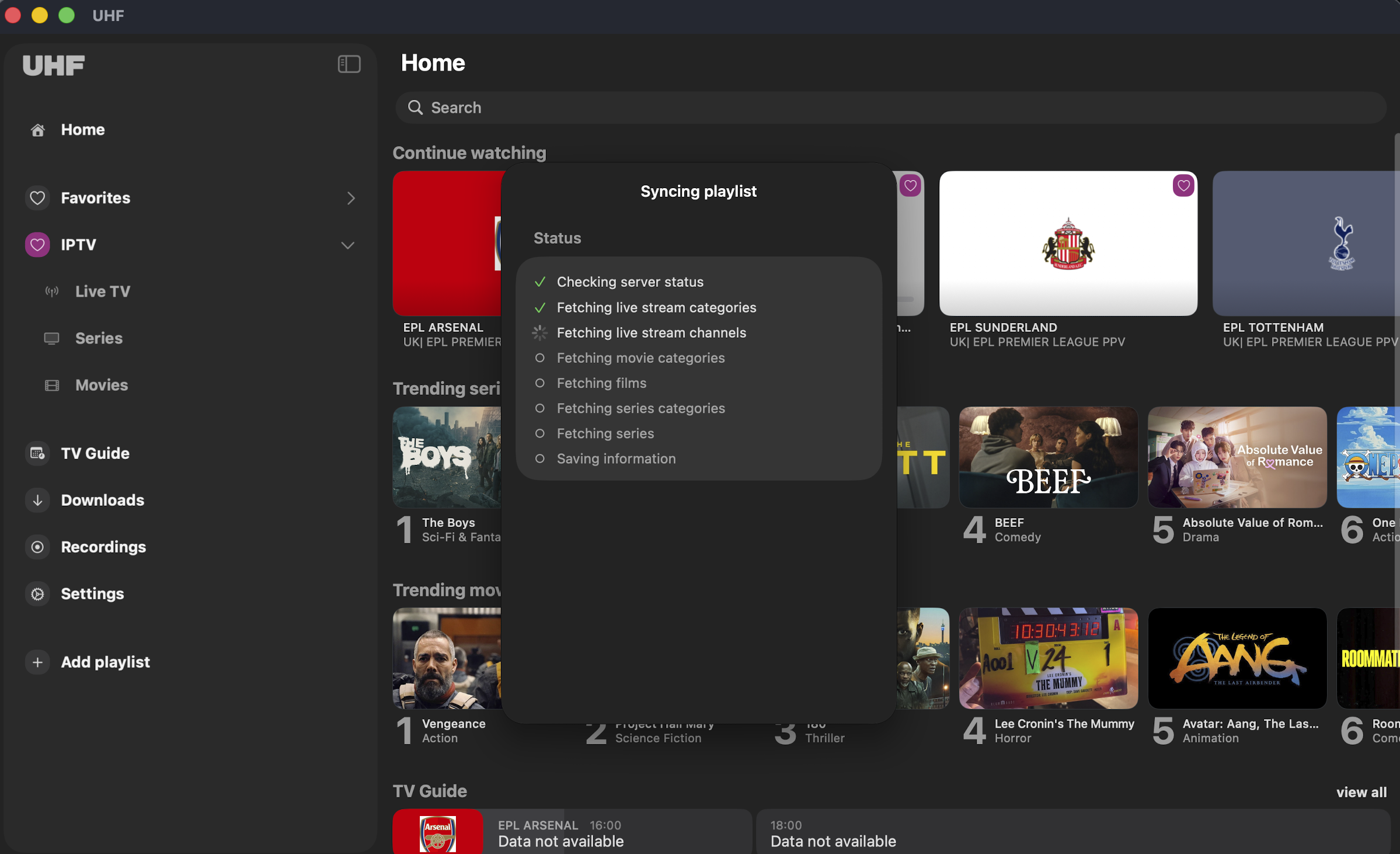Open the Recordings circle icon

(37, 547)
